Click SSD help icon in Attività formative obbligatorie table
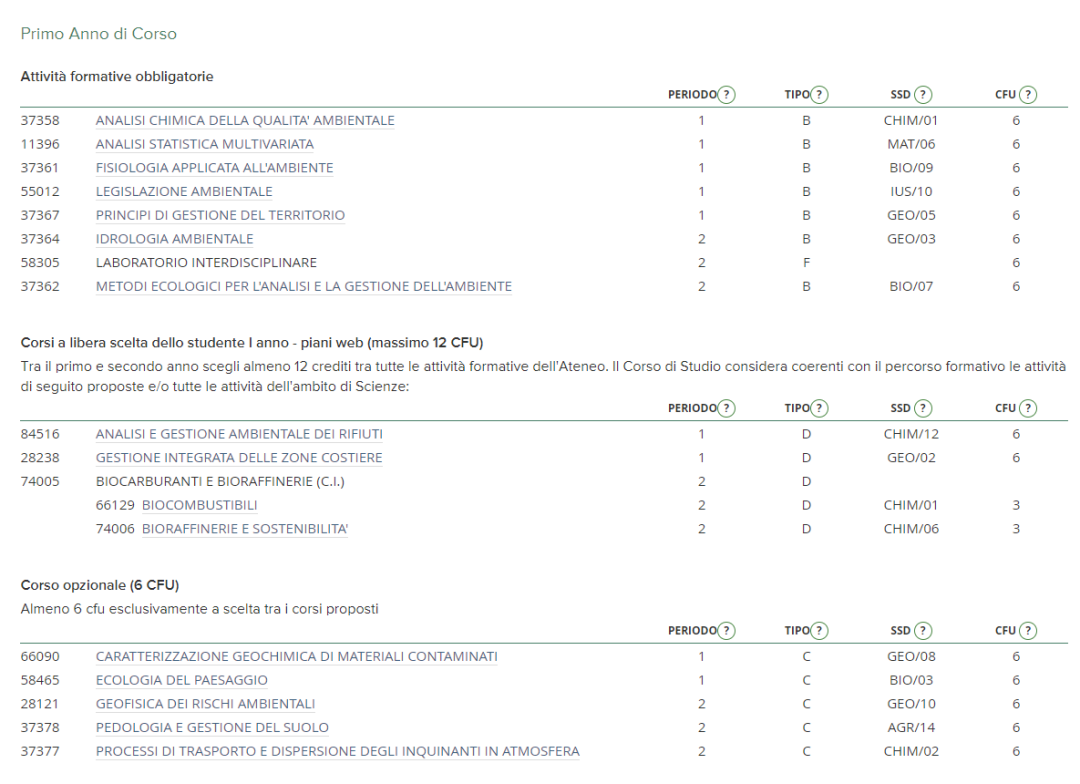 coord(923,94)
